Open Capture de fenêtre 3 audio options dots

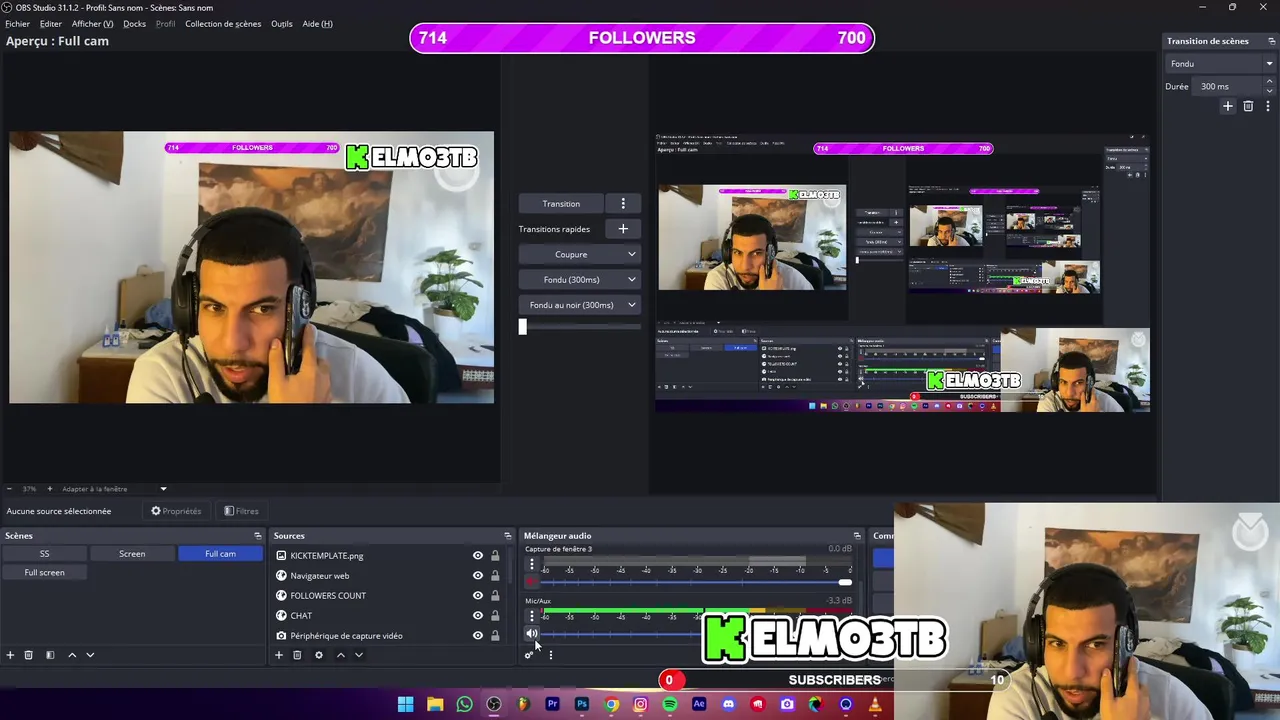click(532, 565)
